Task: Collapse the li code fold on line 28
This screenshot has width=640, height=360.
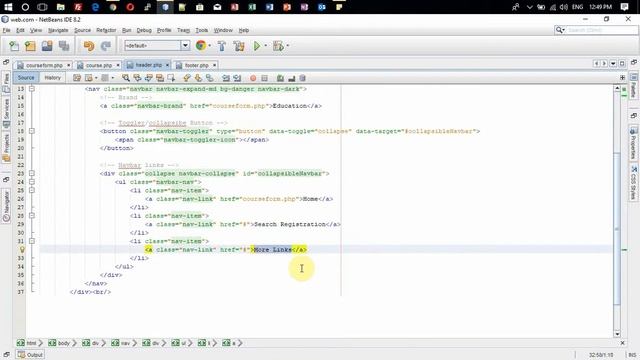Action: tap(32, 216)
